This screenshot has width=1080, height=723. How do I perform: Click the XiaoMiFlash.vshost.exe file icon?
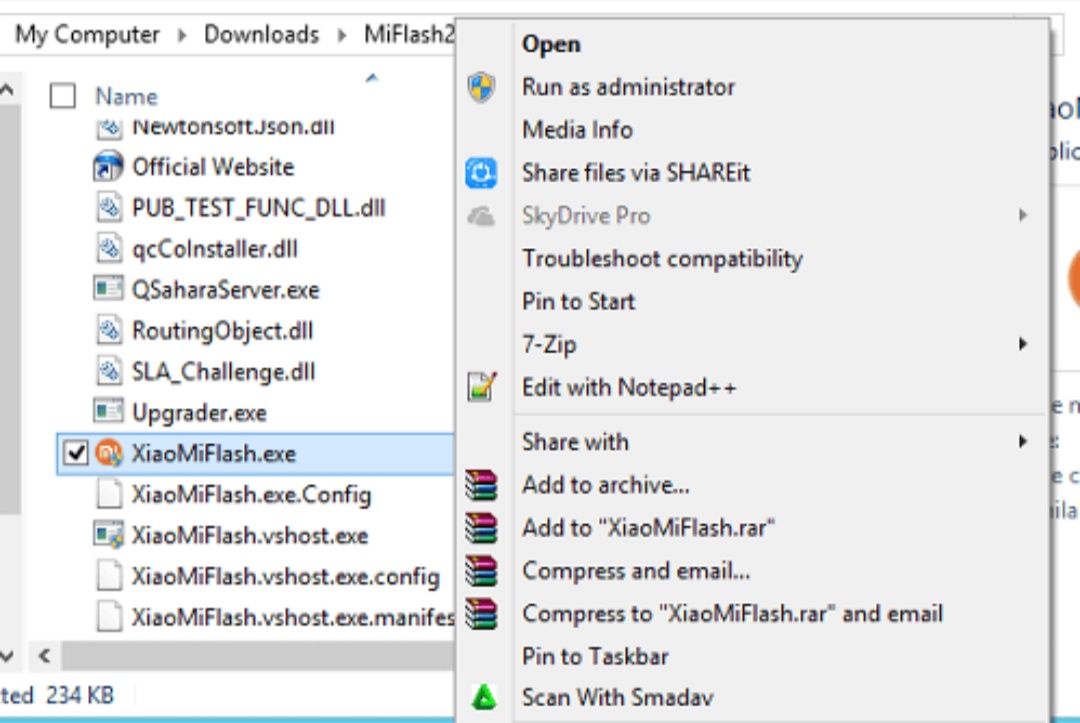[x=108, y=534]
